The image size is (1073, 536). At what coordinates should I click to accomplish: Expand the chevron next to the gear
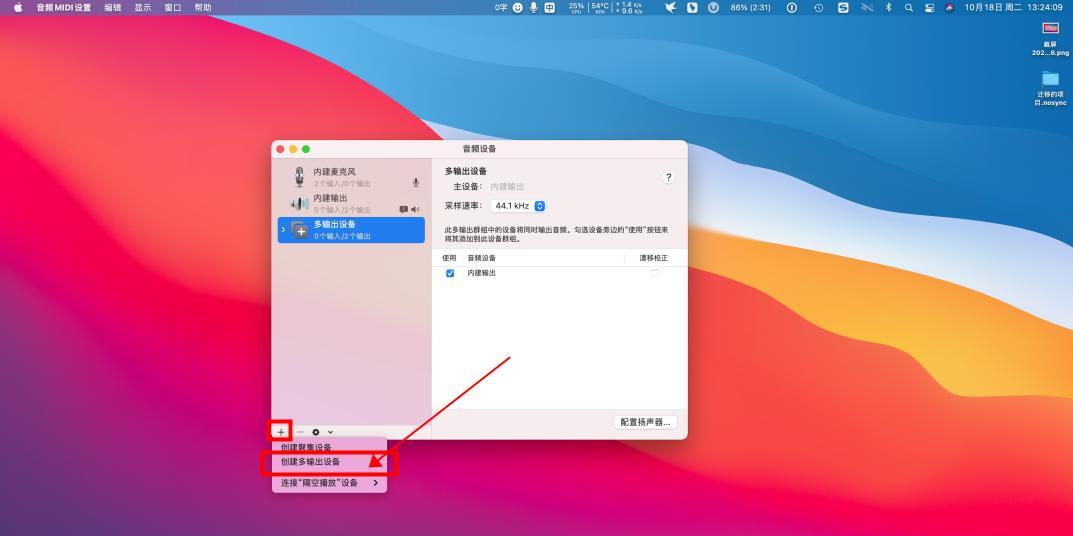(x=330, y=432)
